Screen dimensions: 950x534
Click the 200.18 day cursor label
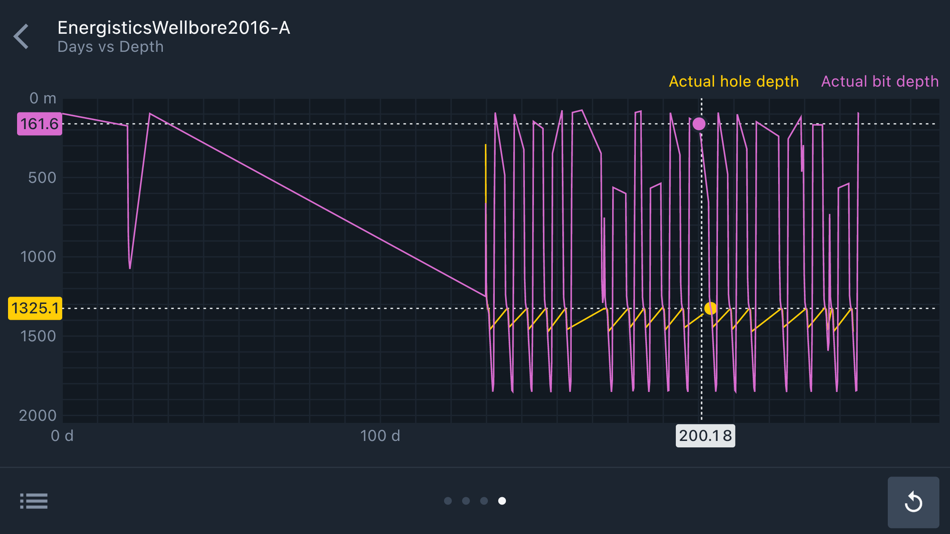pos(705,436)
